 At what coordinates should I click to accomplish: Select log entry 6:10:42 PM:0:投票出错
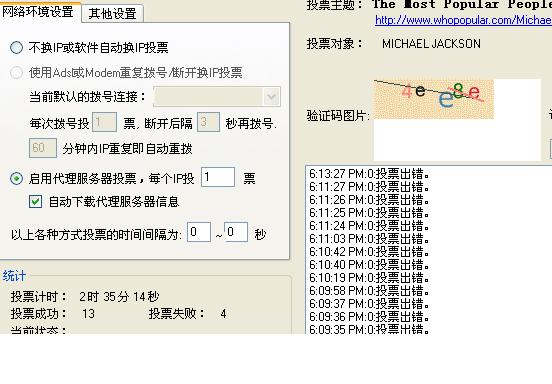pyautogui.click(x=369, y=252)
